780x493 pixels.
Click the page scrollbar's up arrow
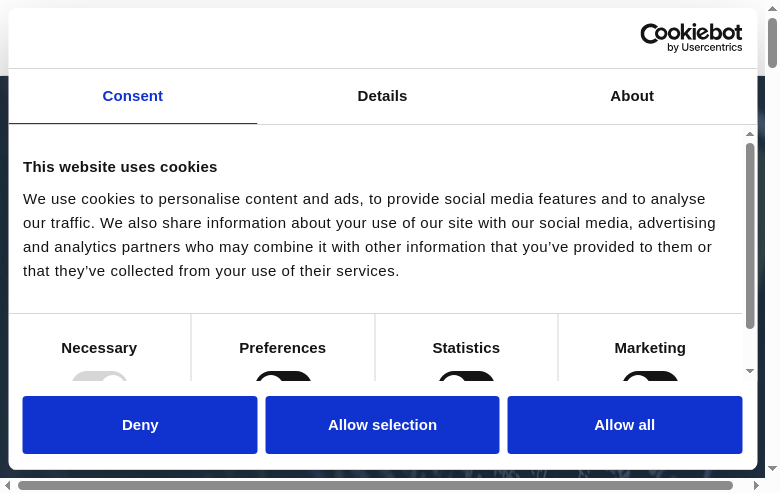pyautogui.click(x=772, y=8)
